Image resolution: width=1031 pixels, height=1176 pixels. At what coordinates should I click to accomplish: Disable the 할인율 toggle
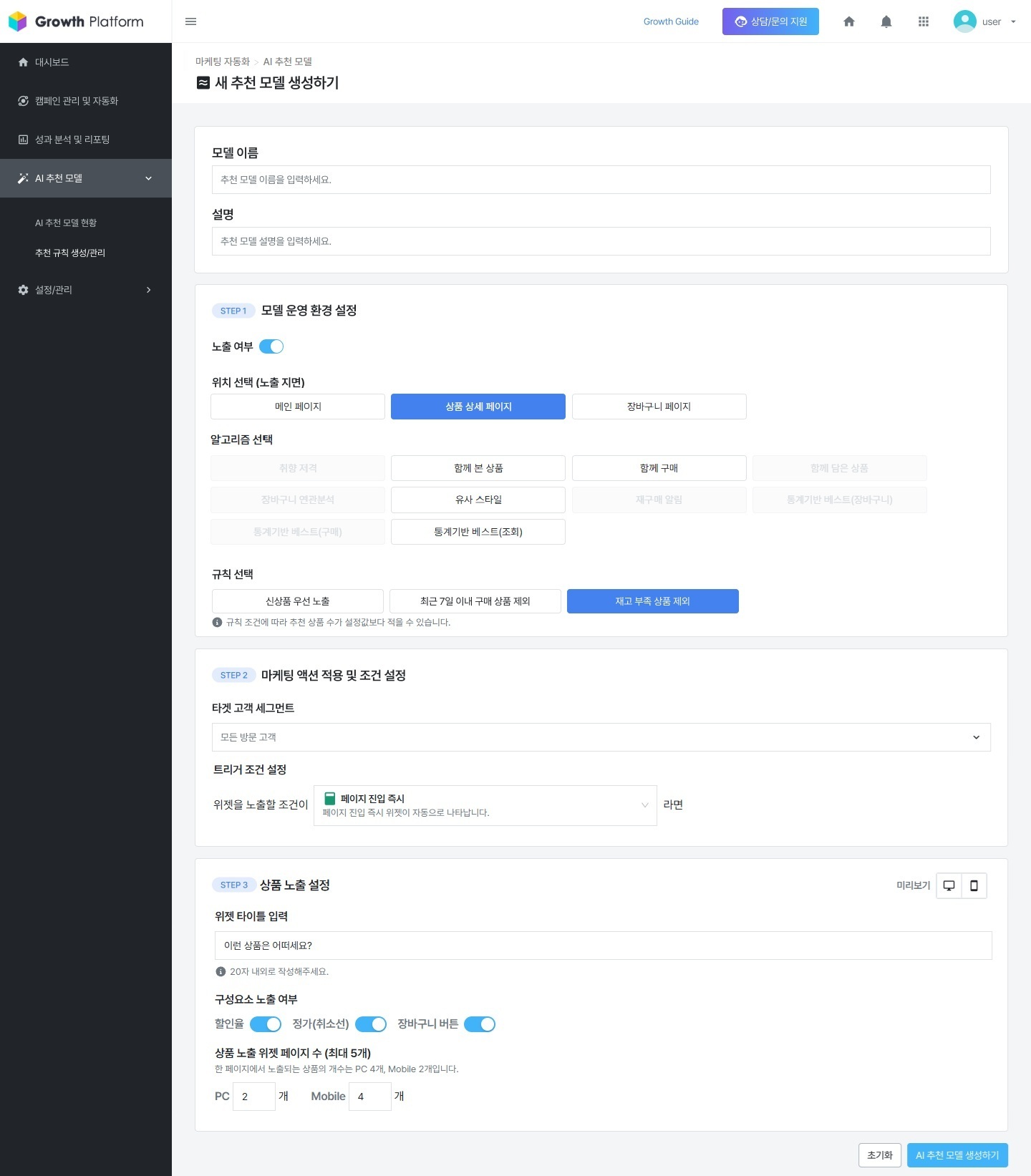point(266,1024)
